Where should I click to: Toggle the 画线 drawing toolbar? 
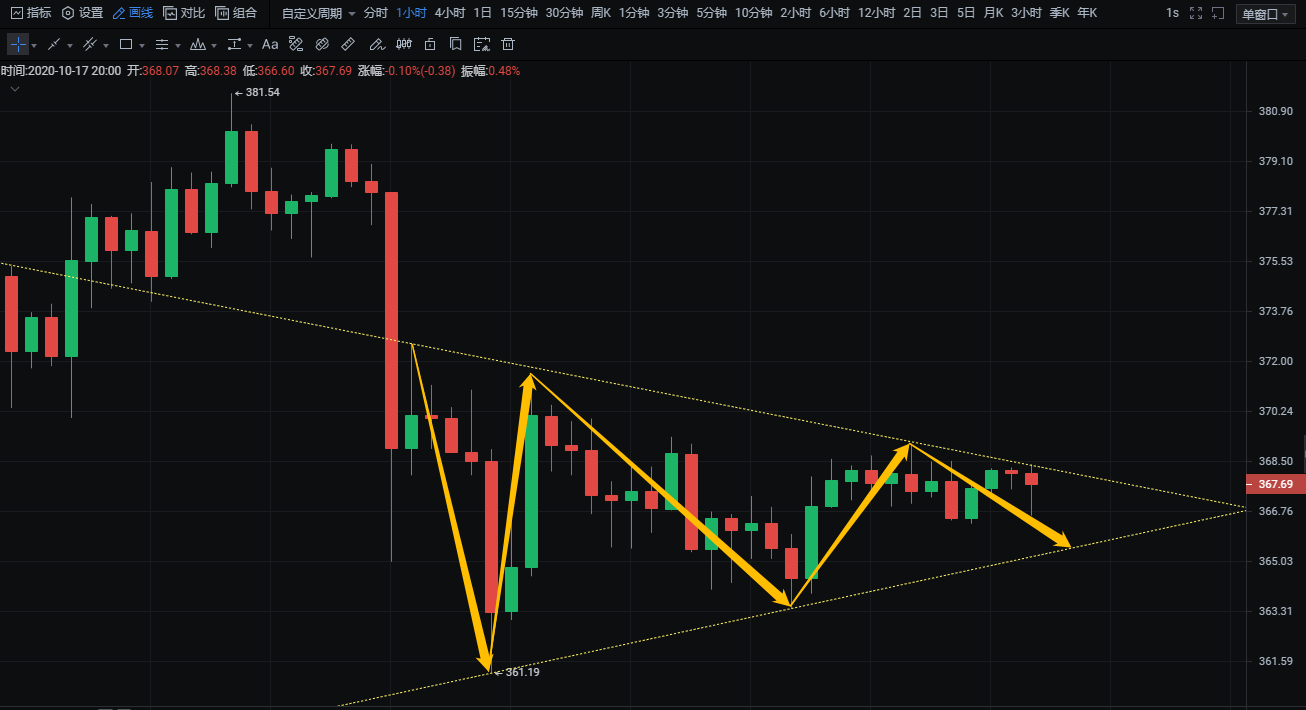point(132,13)
